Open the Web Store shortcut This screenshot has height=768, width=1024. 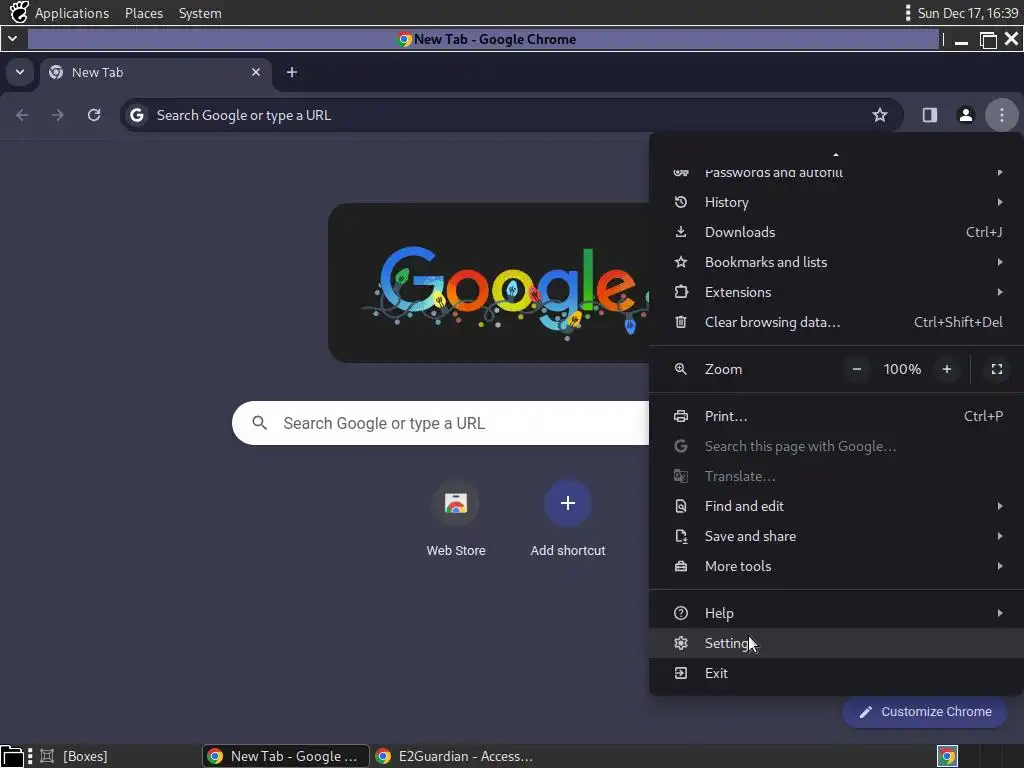point(456,519)
